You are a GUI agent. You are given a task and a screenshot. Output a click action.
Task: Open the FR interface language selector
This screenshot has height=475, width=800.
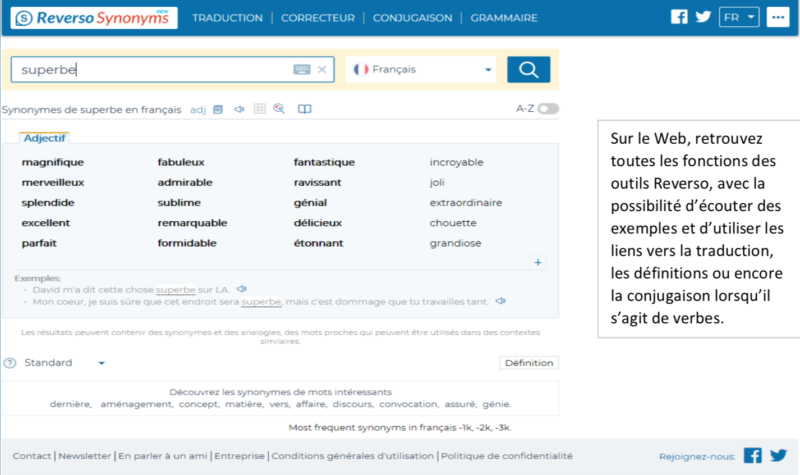(740, 18)
